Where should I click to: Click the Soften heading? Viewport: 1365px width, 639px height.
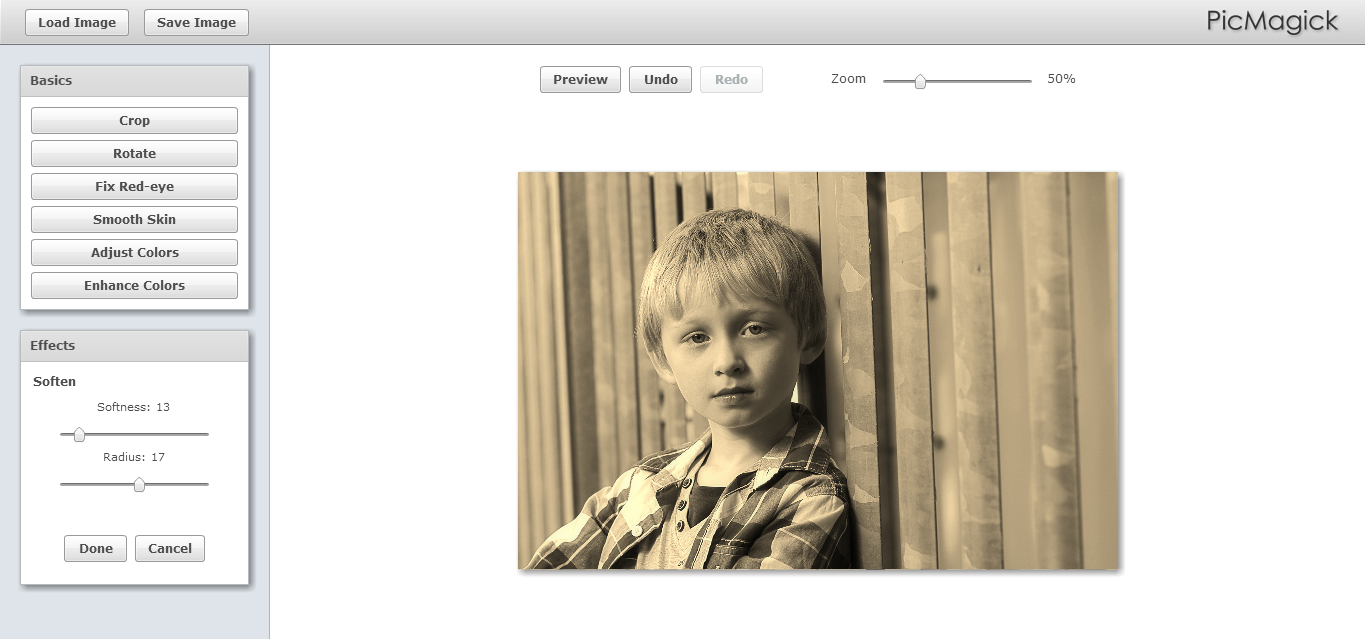pyautogui.click(x=54, y=381)
